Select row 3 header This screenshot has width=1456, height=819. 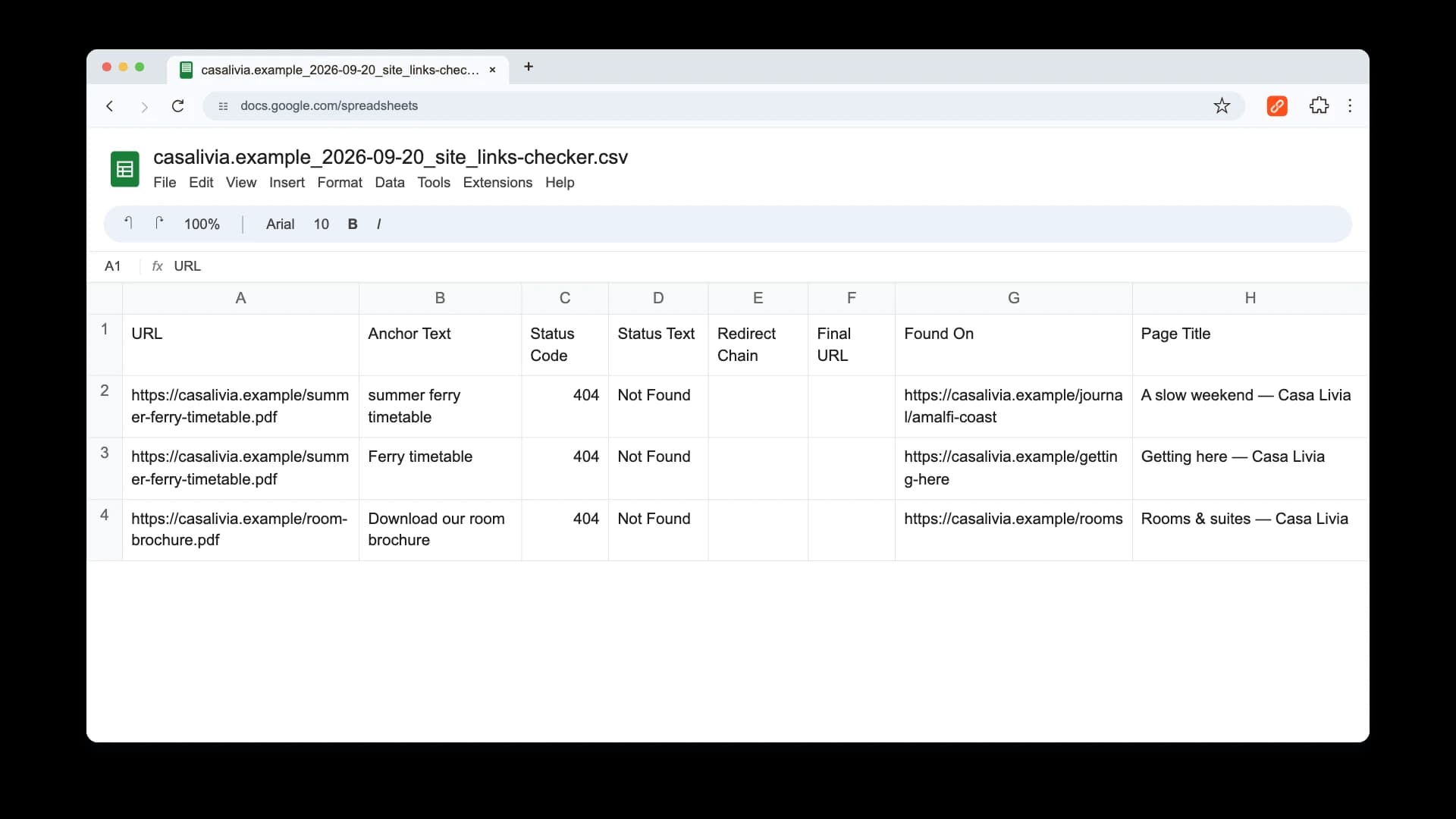pyautogui.click(x=105, y=468)
